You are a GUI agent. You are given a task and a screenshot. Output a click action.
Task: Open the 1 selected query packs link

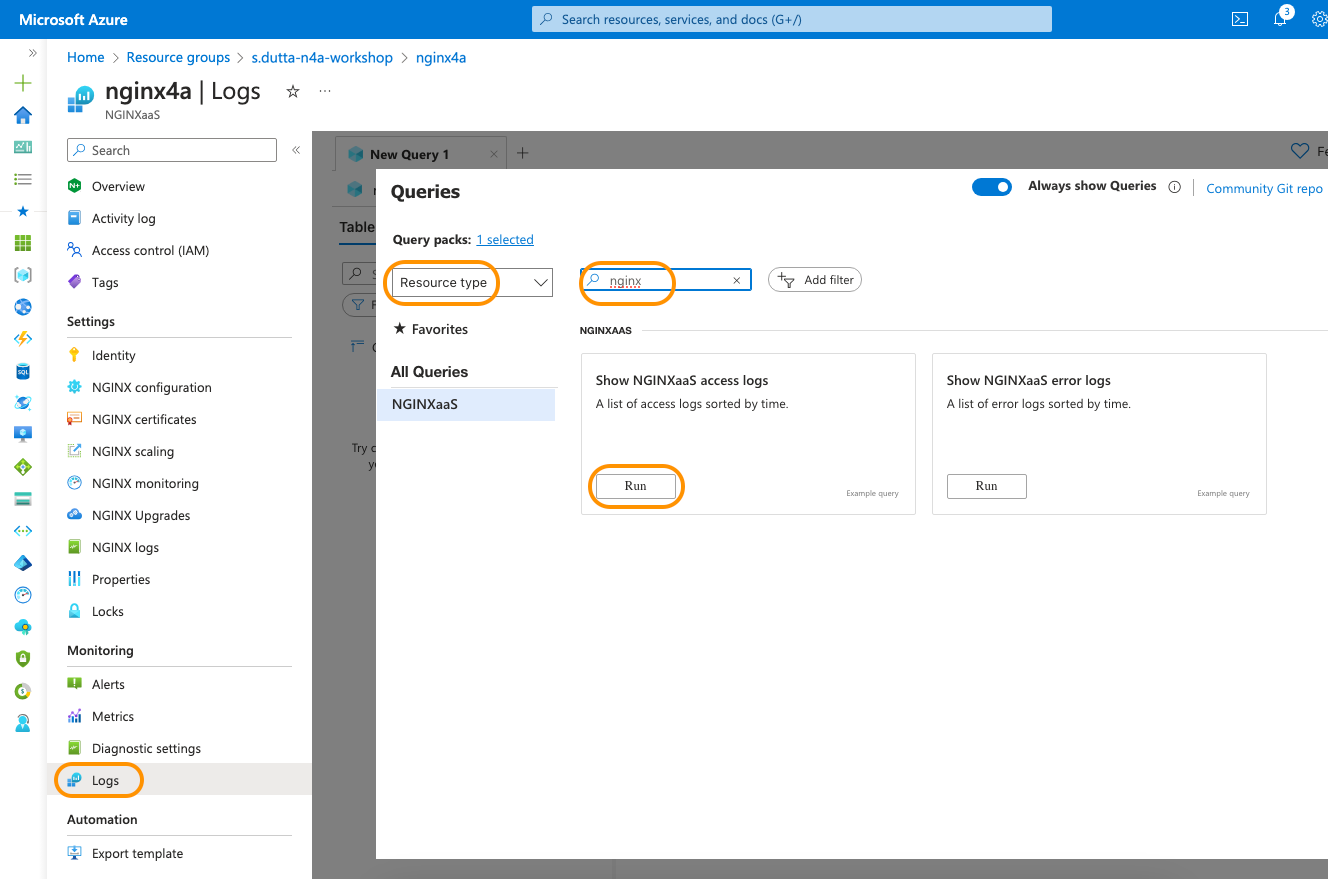[505, 240]
